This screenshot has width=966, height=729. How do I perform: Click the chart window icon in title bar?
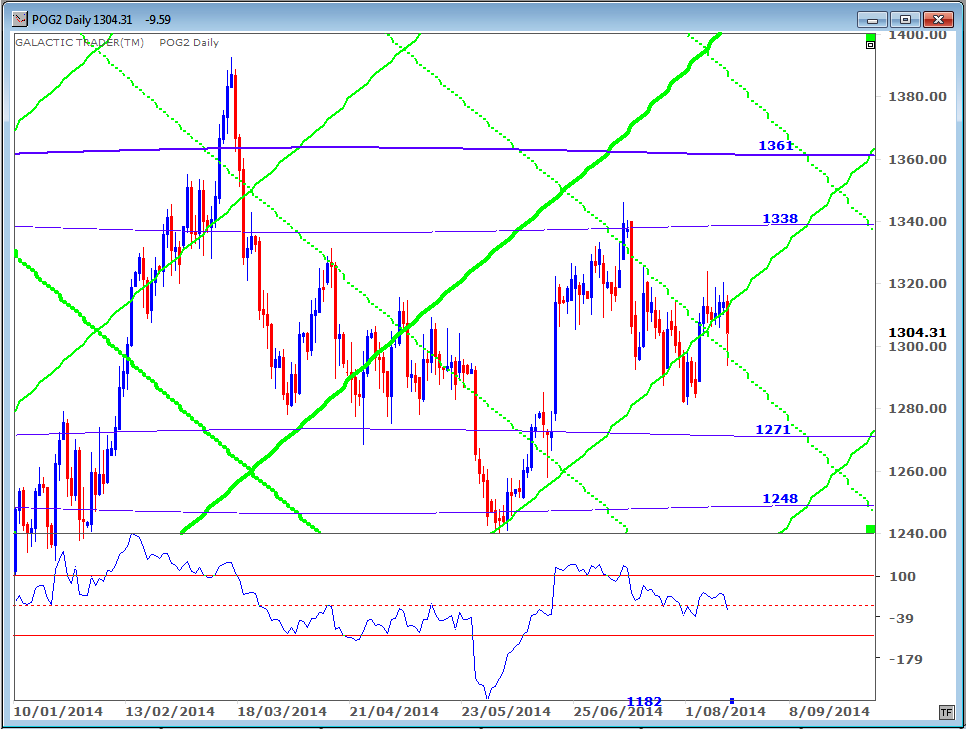[x=20, y=19]
